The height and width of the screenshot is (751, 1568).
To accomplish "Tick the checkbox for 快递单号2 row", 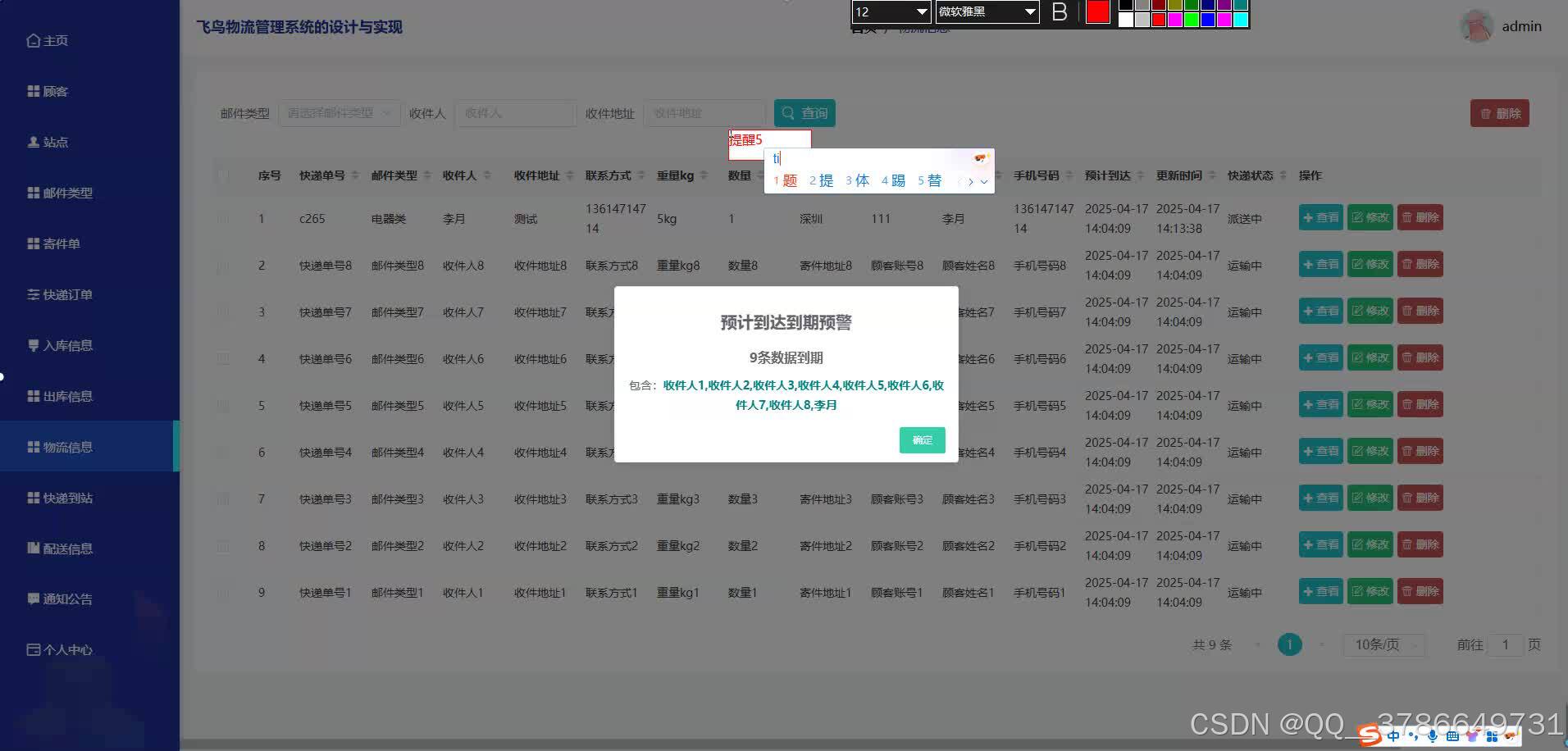I will 223,546.
